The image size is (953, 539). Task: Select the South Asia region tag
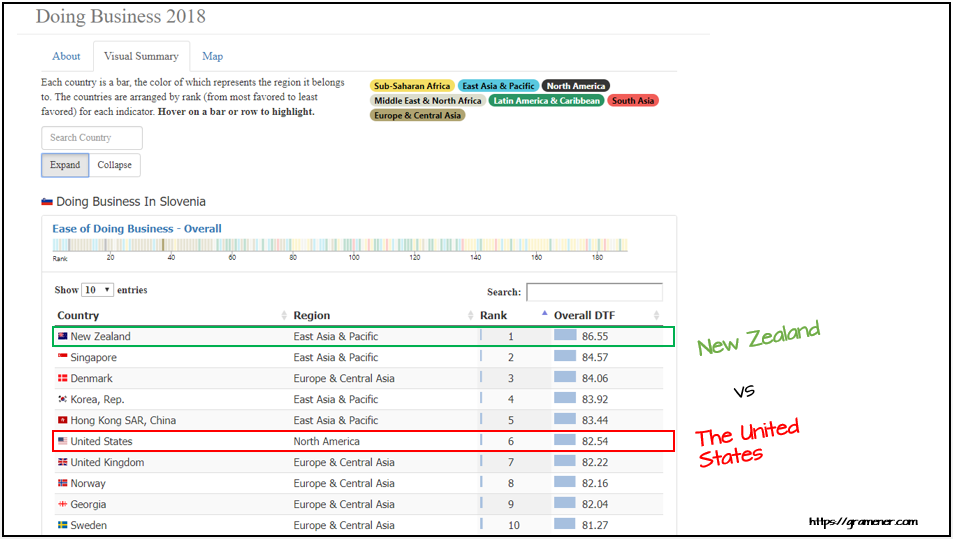[633, 101]
